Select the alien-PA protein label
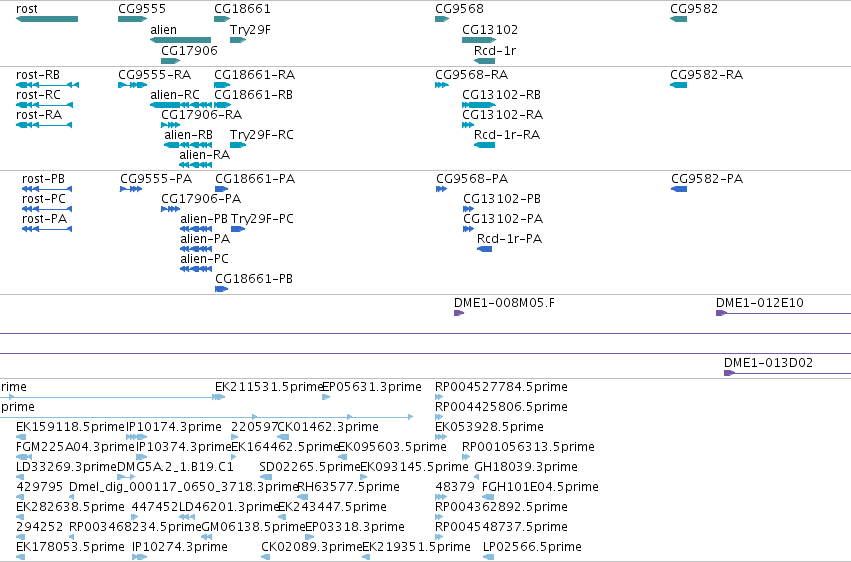Image resolution: width=851 pixels, height=562 pixels. pyautogui.click(x=205, y=239)
